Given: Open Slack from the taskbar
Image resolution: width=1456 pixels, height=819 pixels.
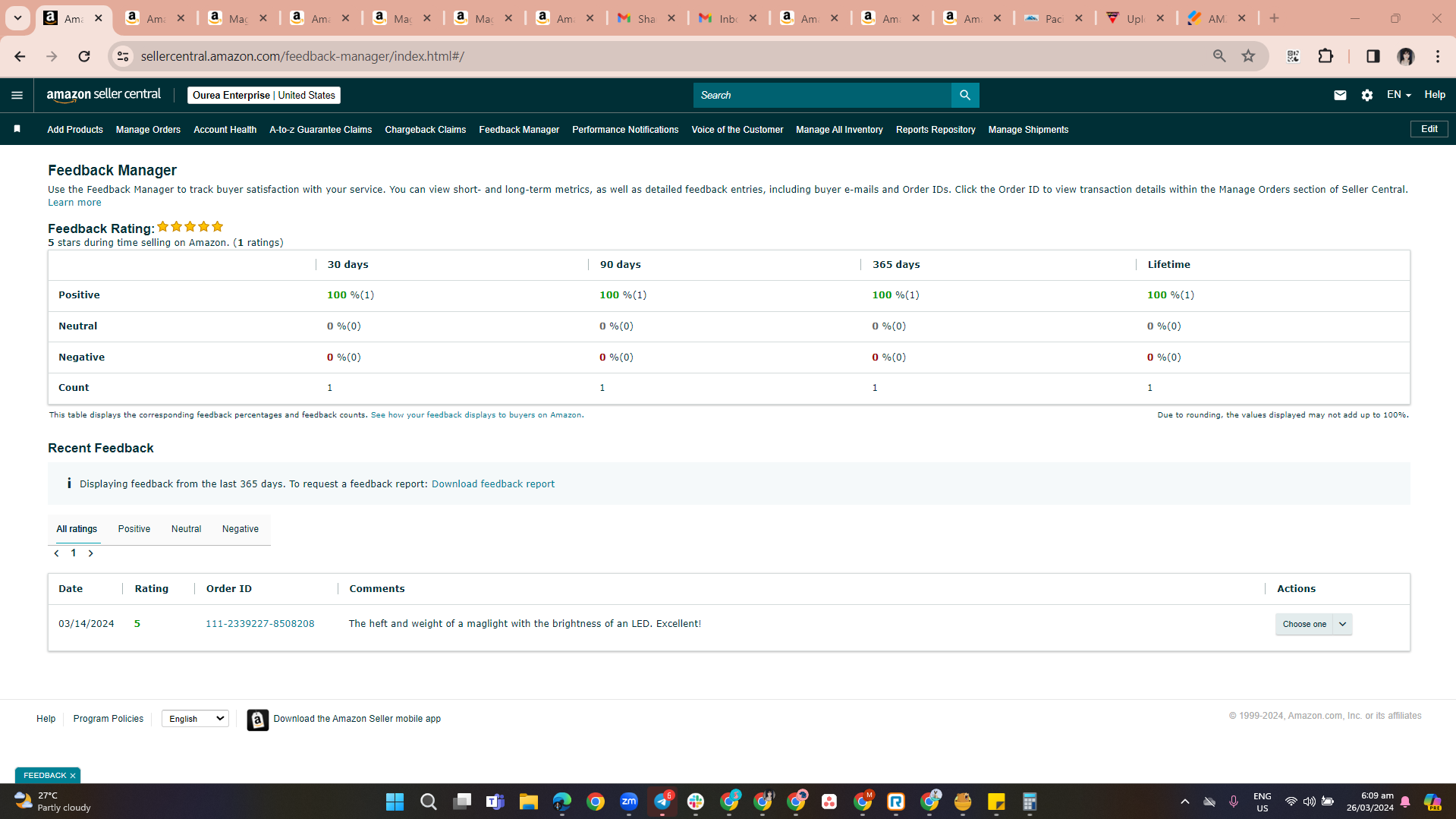Looking at the screenshot, I should pos(696,802).
